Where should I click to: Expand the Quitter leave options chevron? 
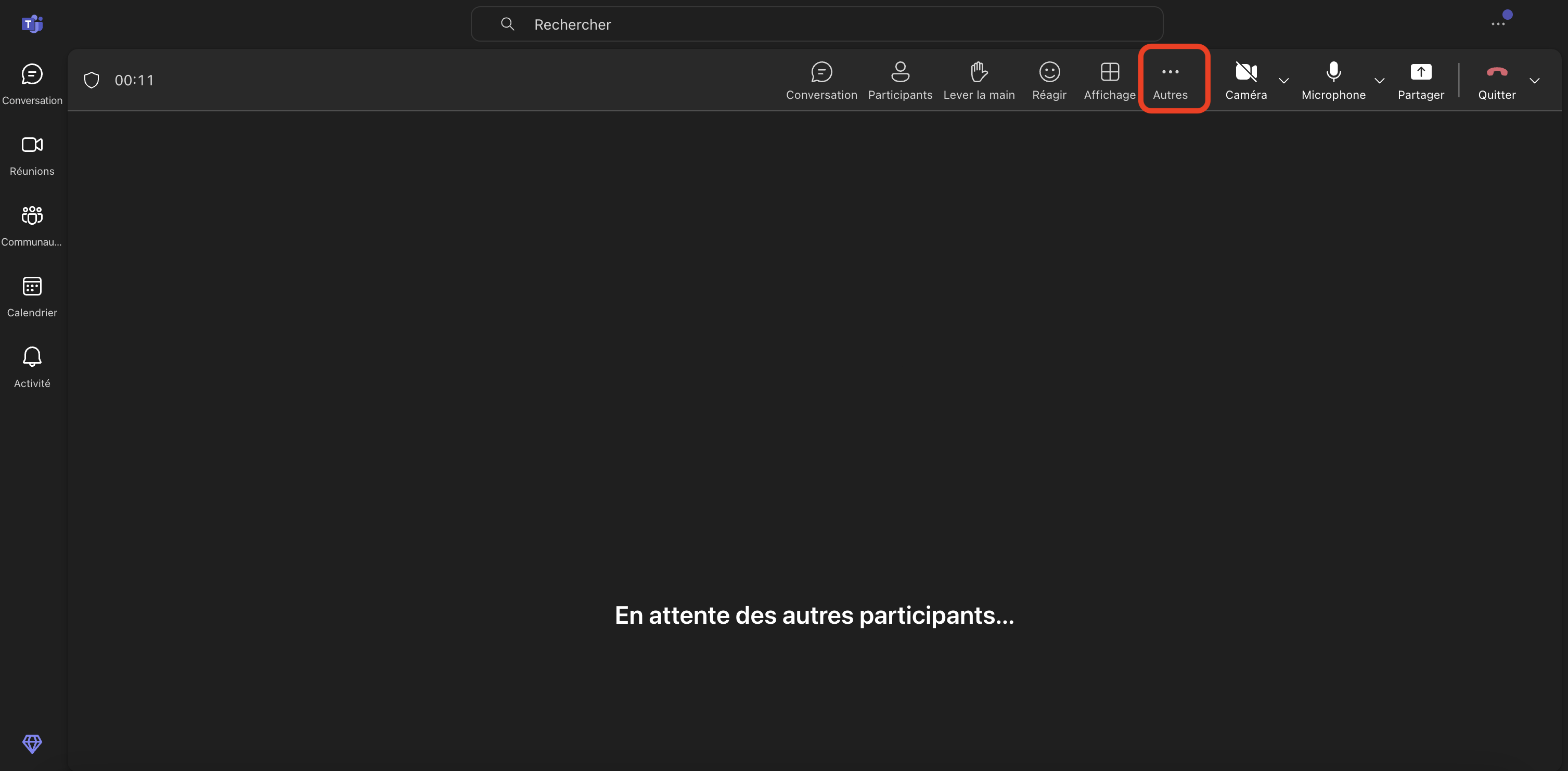click(x=1535, y=80)
